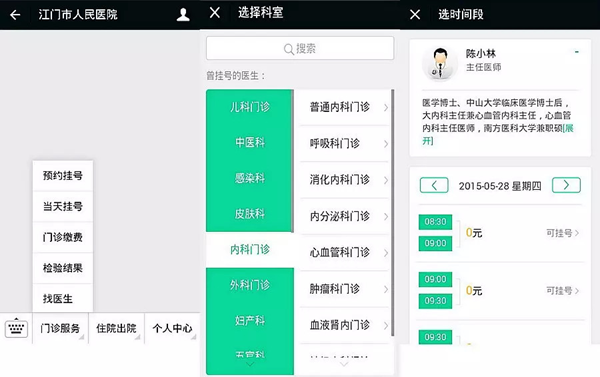
Task: Open 住院出院 bottom menu
Action: pyautogui.click(x=116, y=328)
